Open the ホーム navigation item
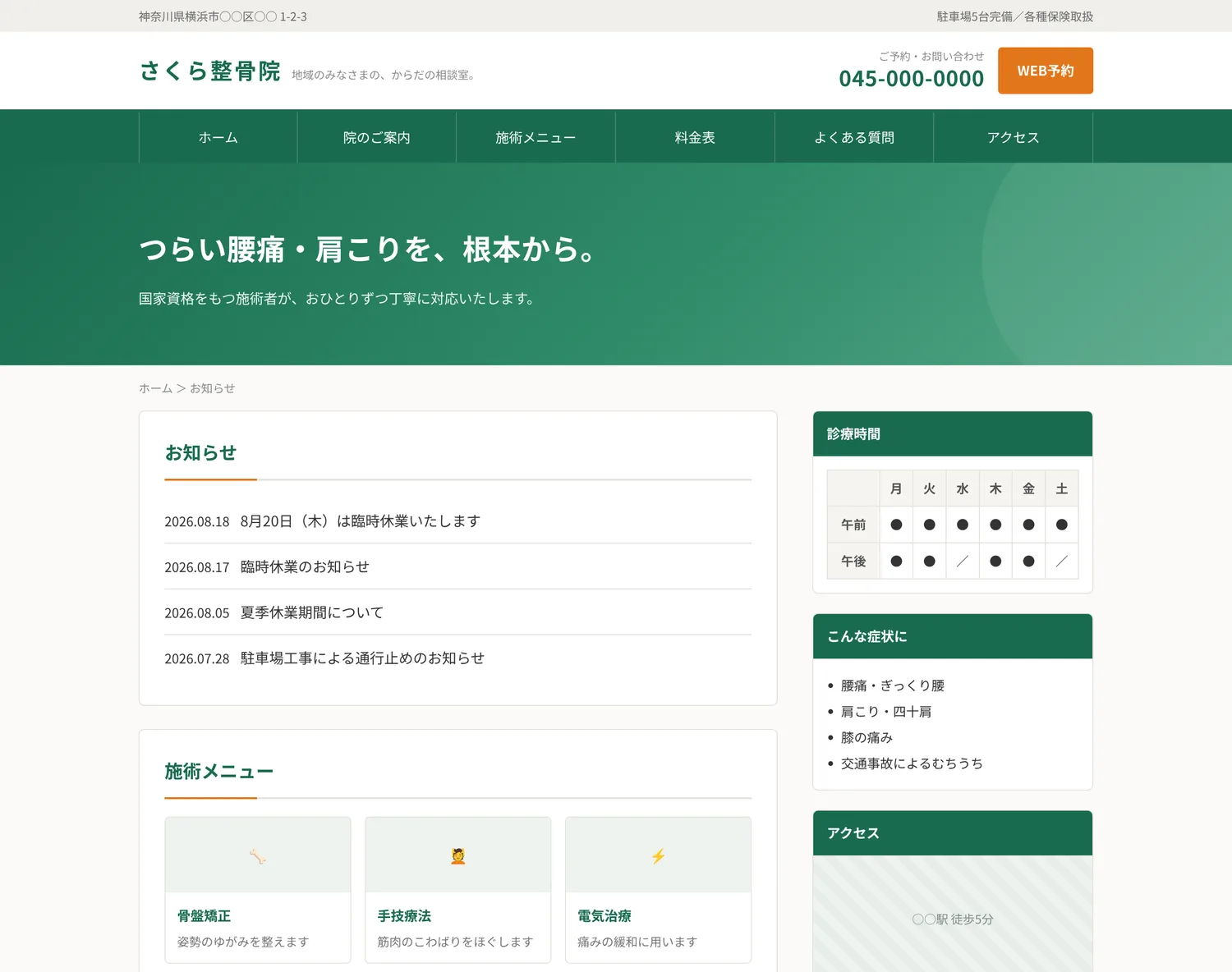 click(x=218, y=138)
